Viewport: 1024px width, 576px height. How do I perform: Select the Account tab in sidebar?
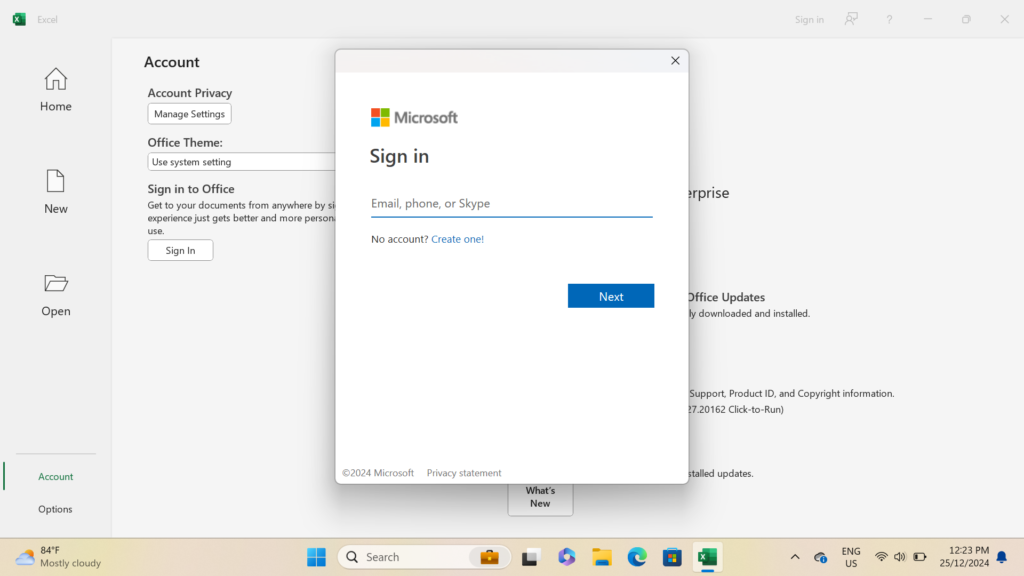[x=56, y=477]
